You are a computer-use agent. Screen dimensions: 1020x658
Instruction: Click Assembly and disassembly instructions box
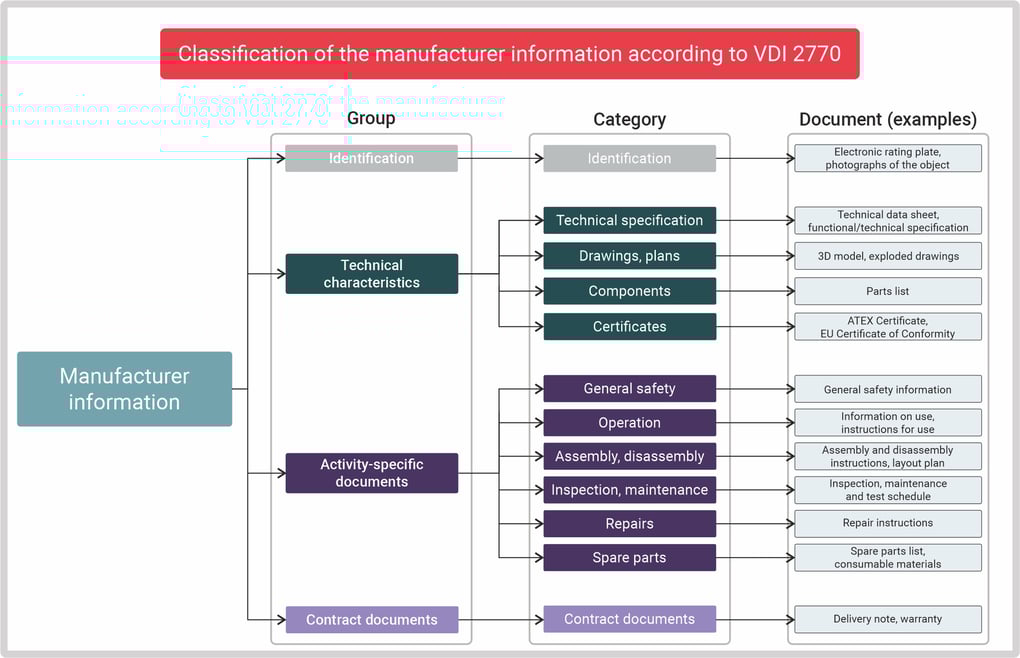tap(888, 456)
